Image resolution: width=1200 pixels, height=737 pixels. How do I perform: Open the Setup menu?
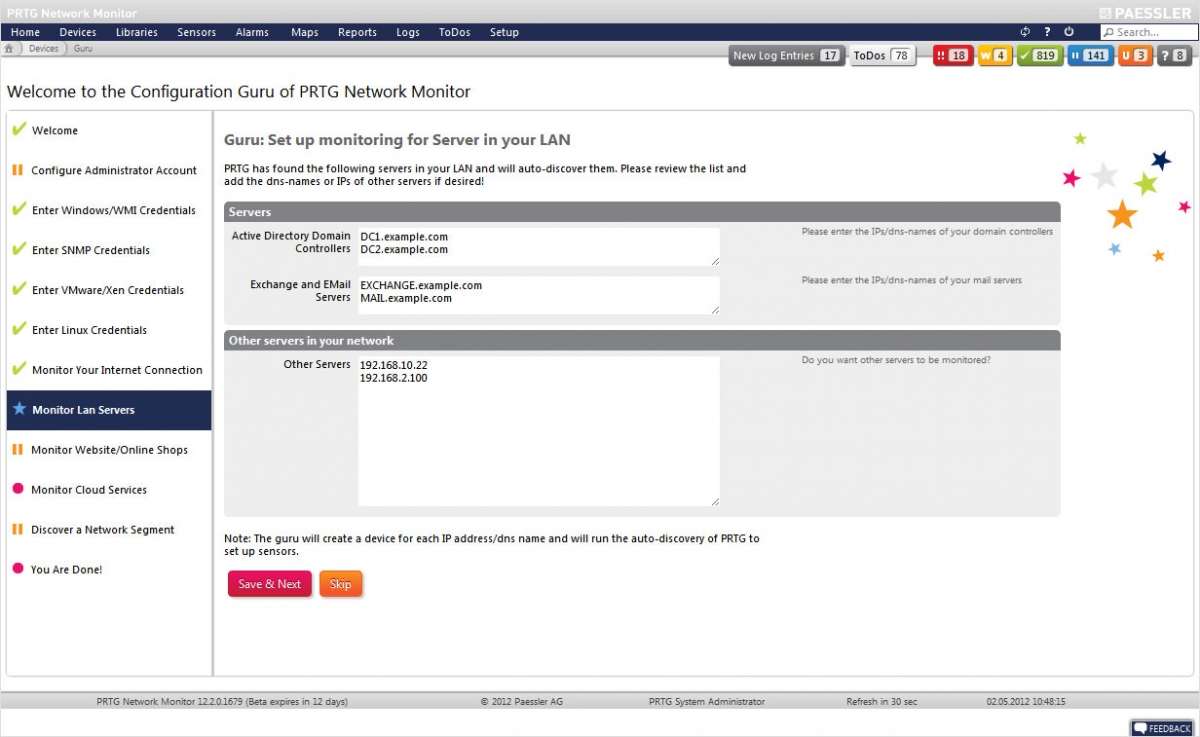pyautogui.click(x=504, y=32)
